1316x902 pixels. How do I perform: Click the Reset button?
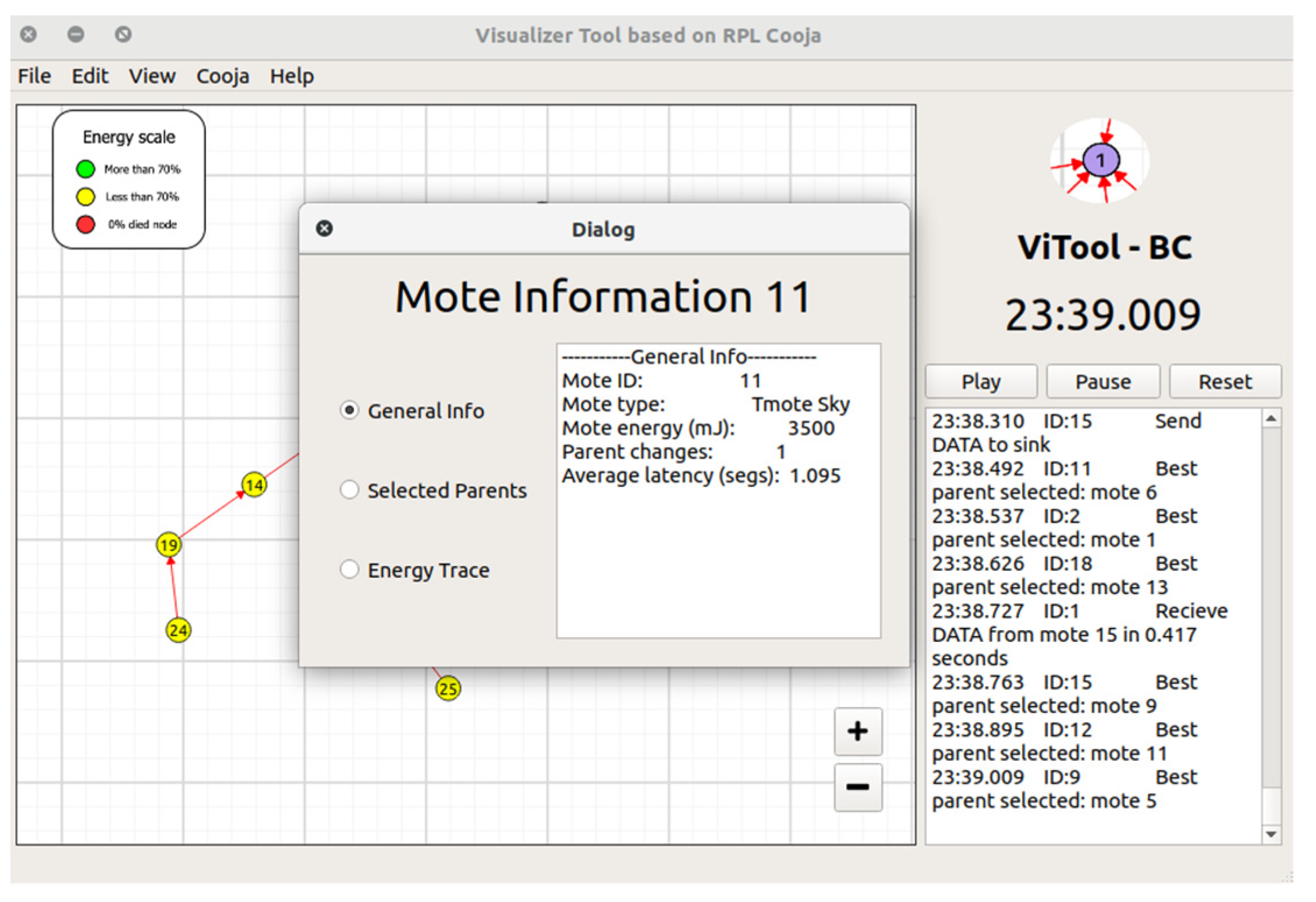[x=1224, y=382]
